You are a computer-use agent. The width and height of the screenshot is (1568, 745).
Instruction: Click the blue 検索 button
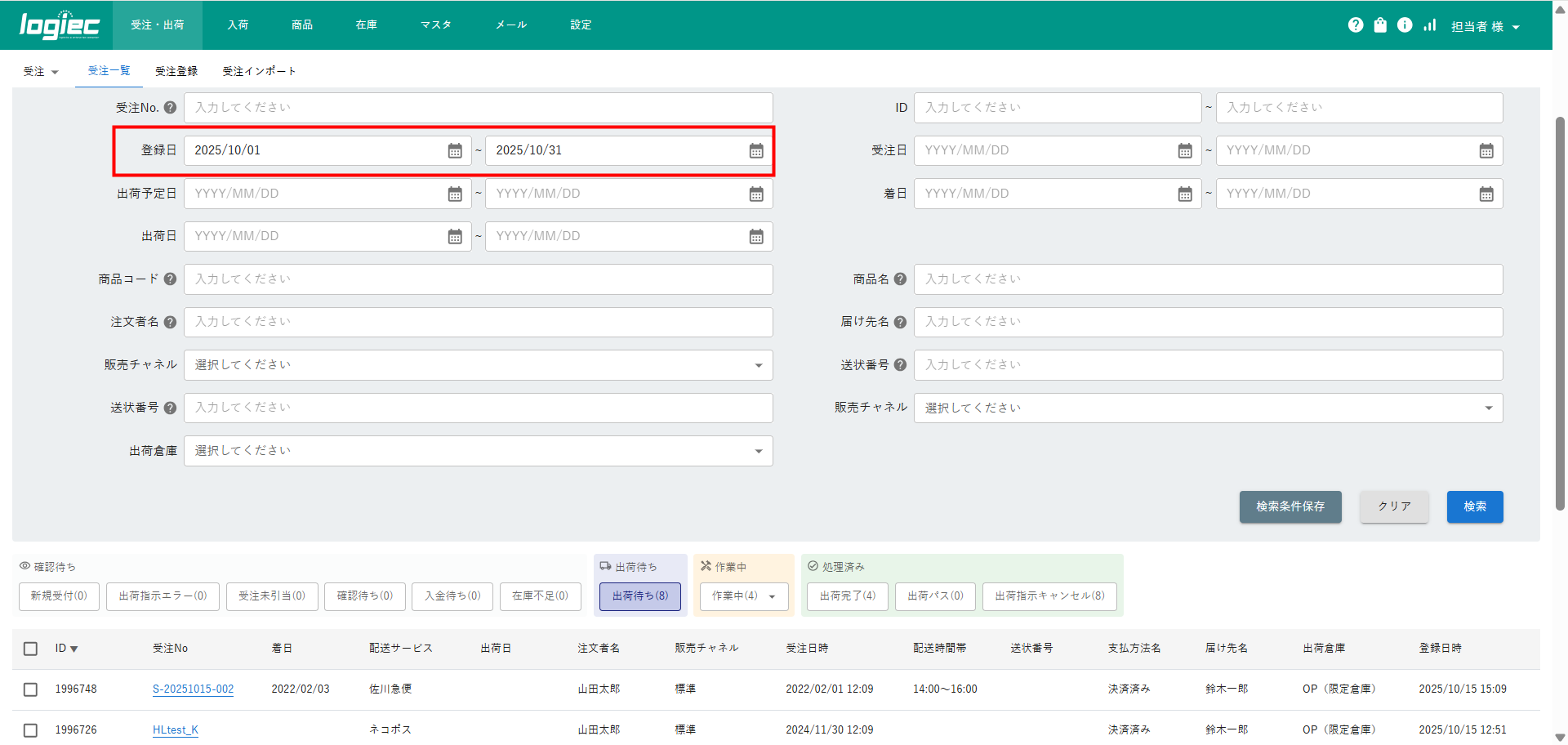click(x=1474, y=506)
